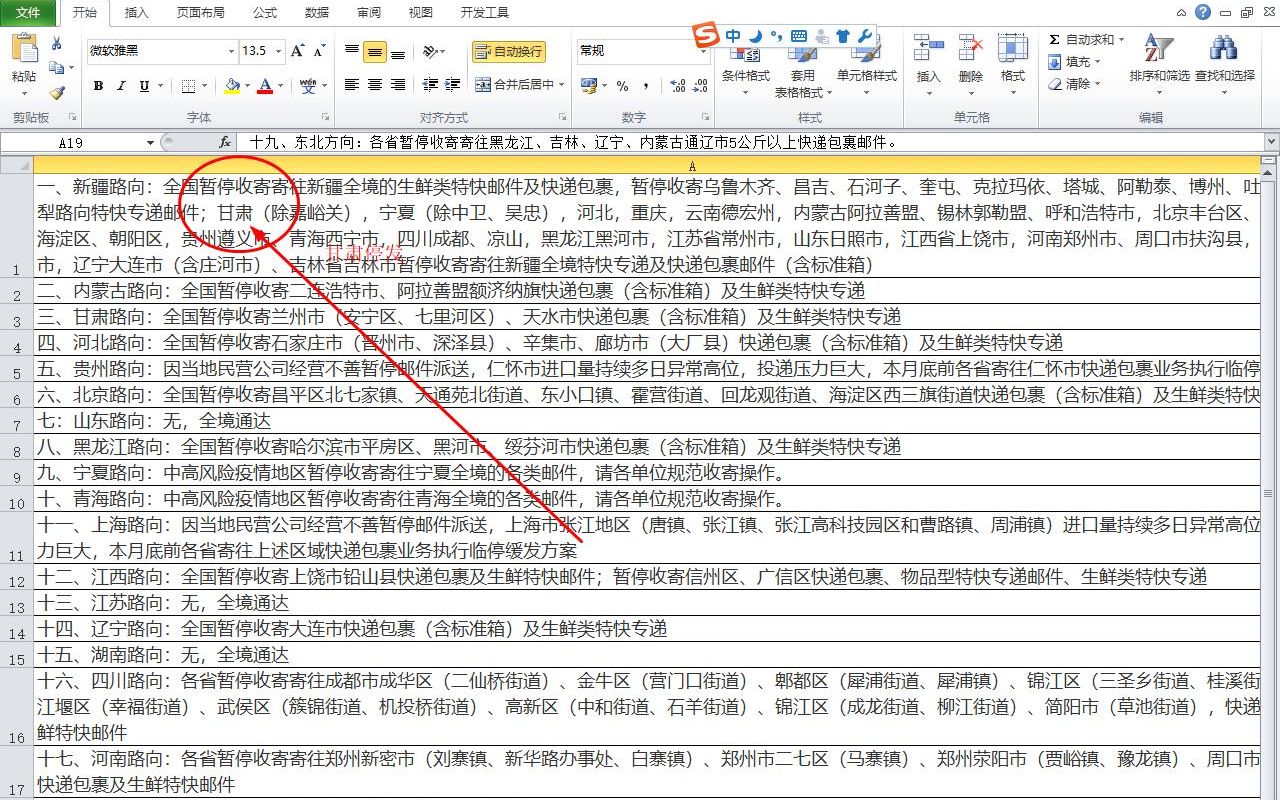Open the number format 常规 dropdown

click(703, 50)
